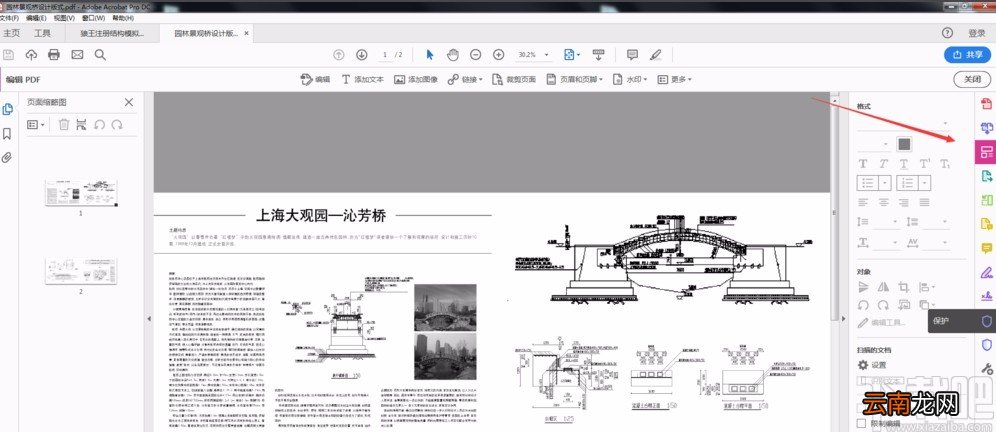Screen dimensions: 996x432
Task: Toggle superscript text style
Action: [x=924, y=164]
